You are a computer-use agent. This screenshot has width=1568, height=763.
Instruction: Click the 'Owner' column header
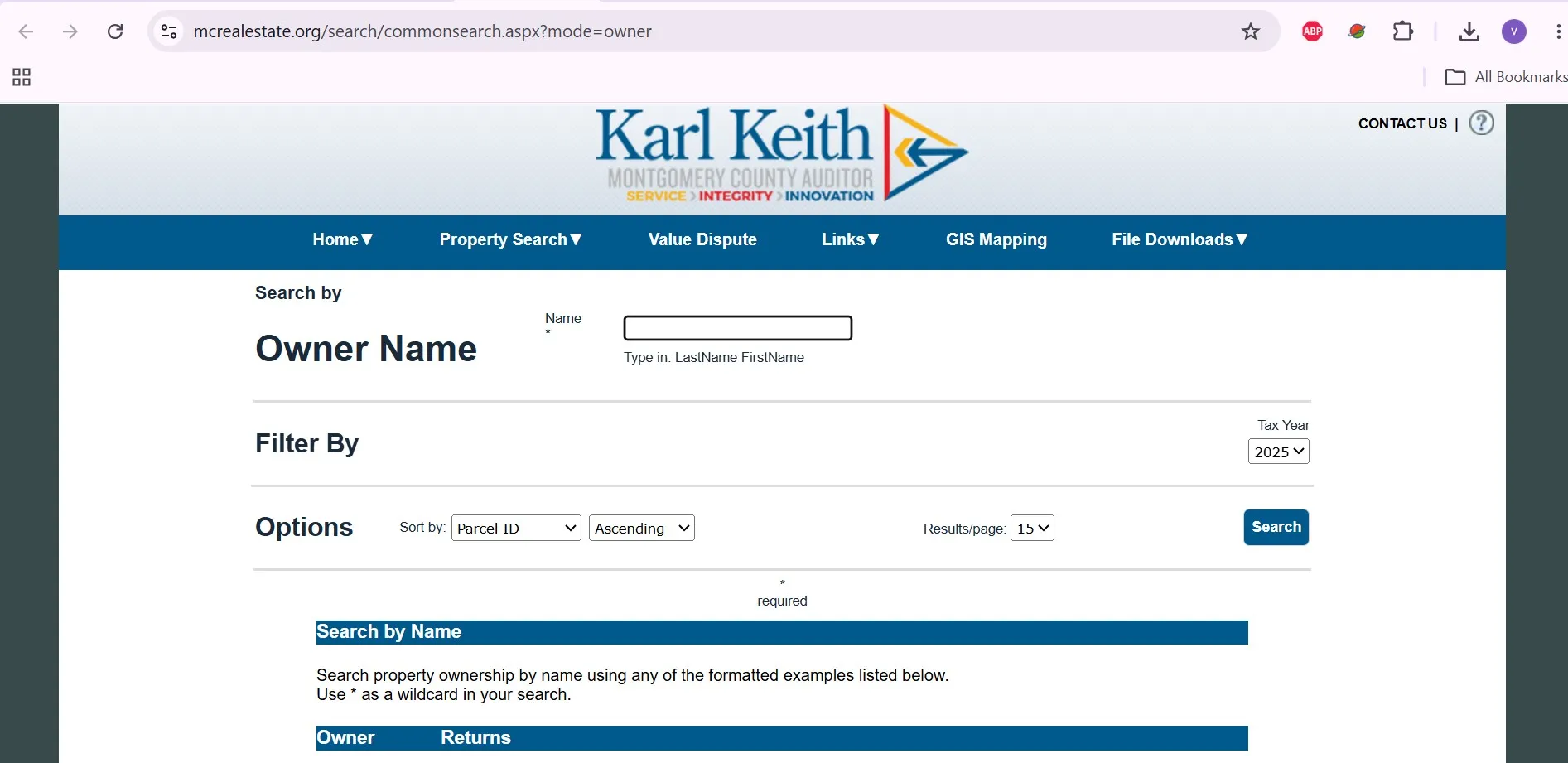pyautogui.click(x=345, y=737)
